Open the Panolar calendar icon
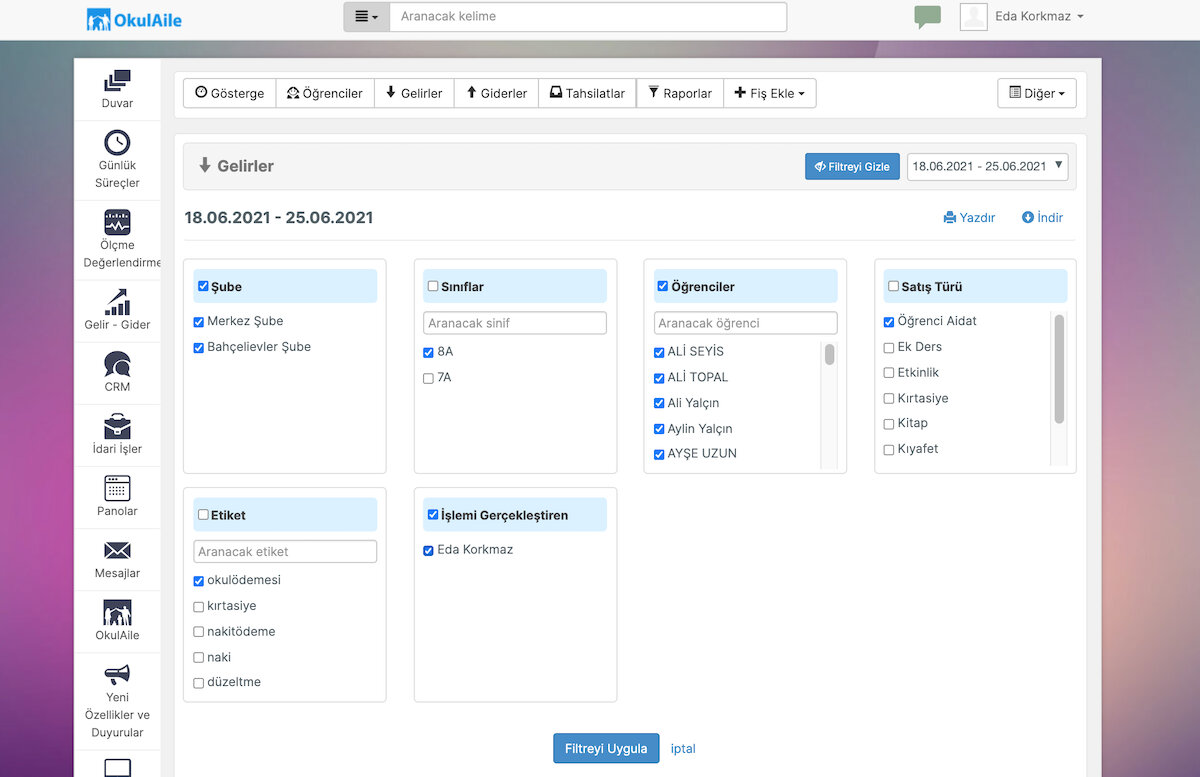Image resolution: width=1200 pixels, height=777 pixels. [x=117, y=488]
